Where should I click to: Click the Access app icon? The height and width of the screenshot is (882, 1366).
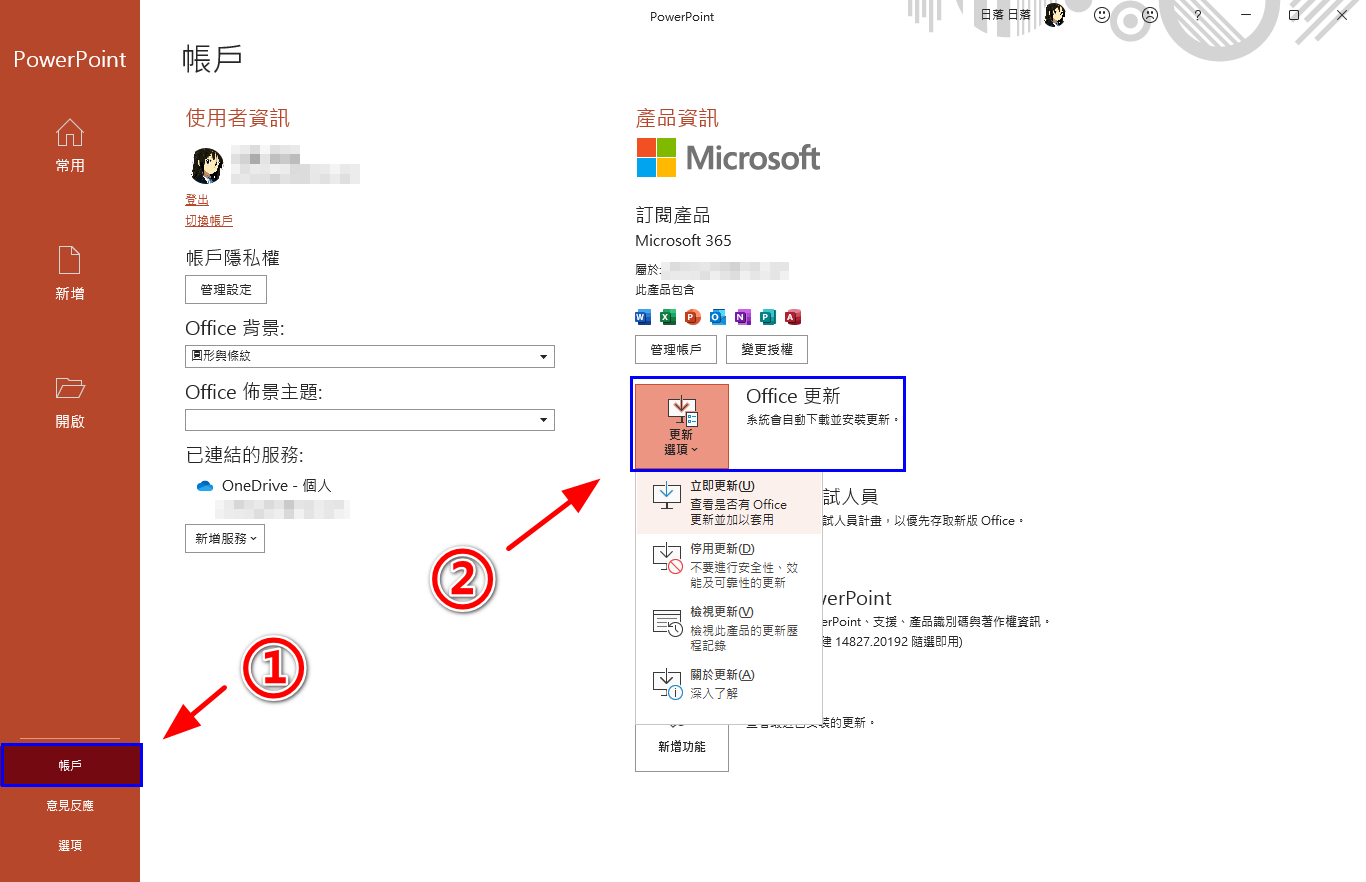point(793,318)
